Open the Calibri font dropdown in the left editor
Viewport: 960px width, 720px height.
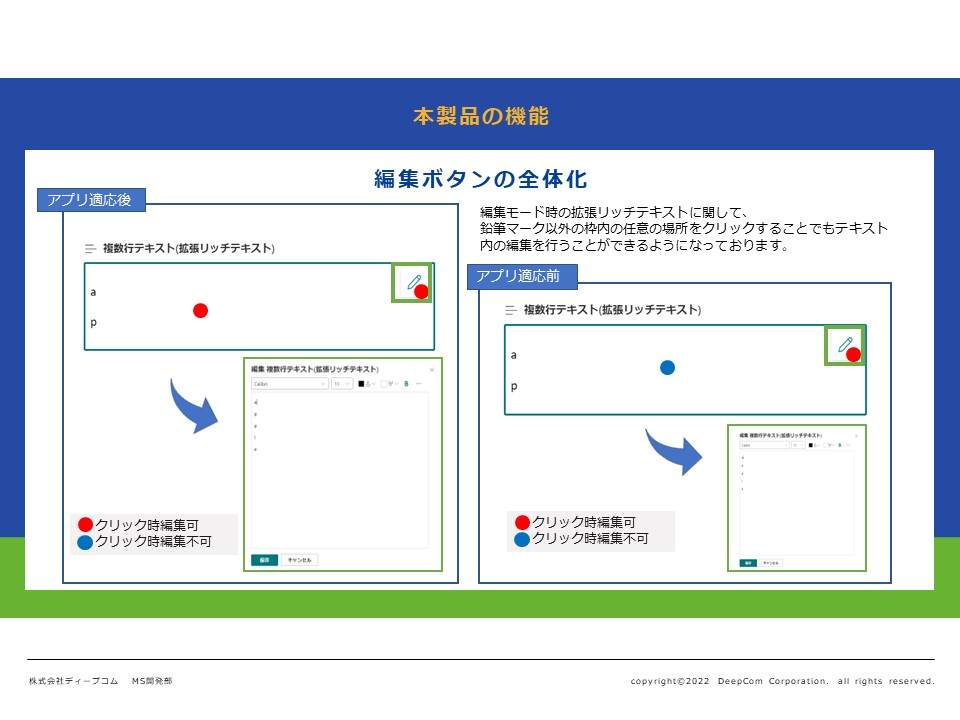(x=289, y=384)
